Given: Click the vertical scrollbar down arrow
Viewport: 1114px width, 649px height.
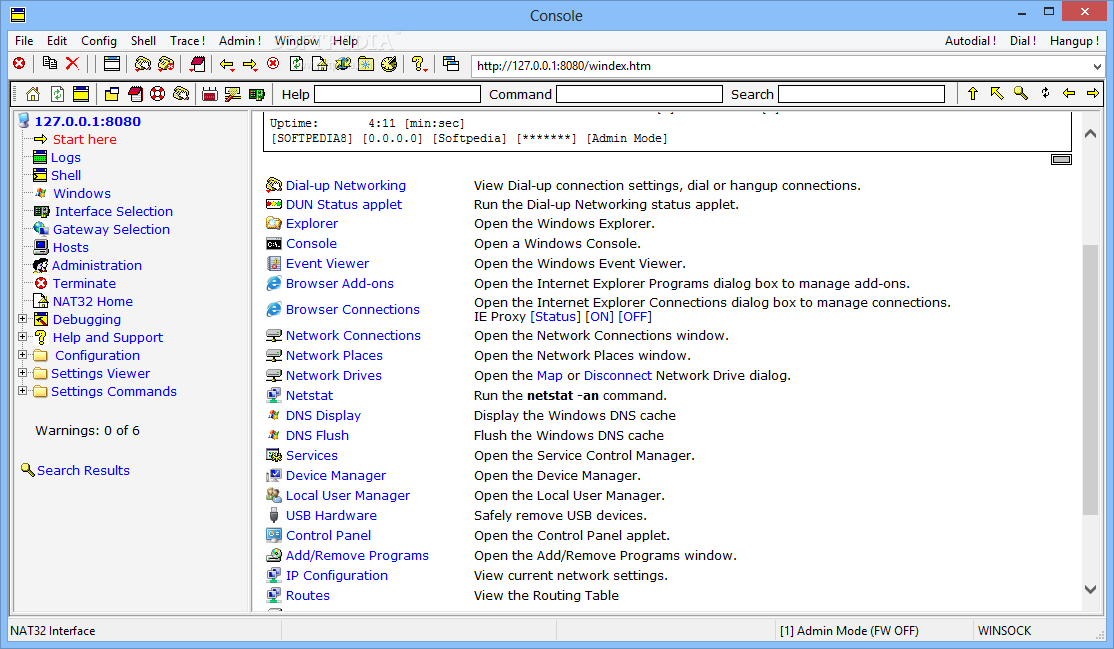Looking at the screenshot, I should click(x=1091, y=589).
